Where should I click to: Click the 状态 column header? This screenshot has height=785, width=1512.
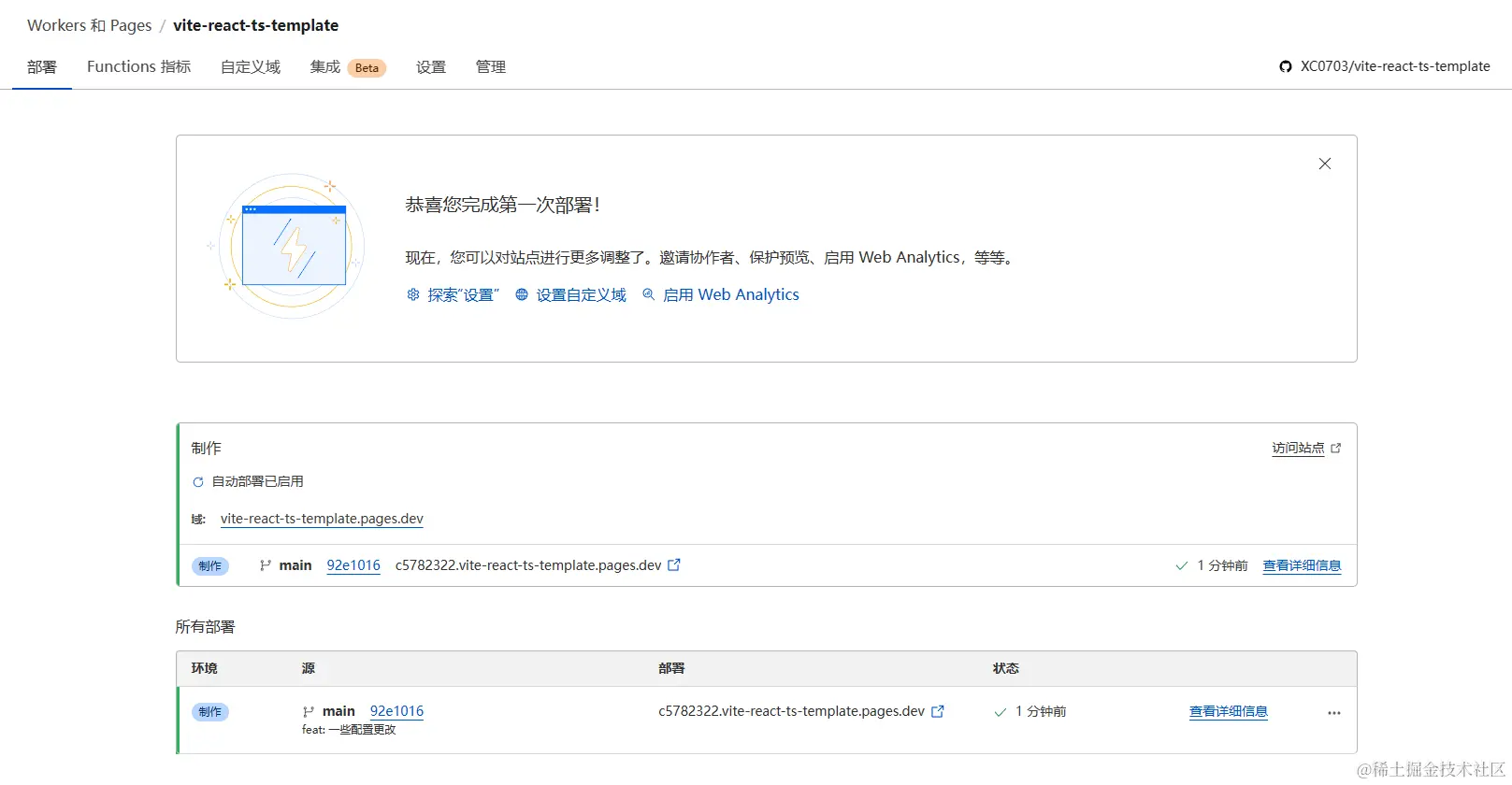[x=1006, y=669]
